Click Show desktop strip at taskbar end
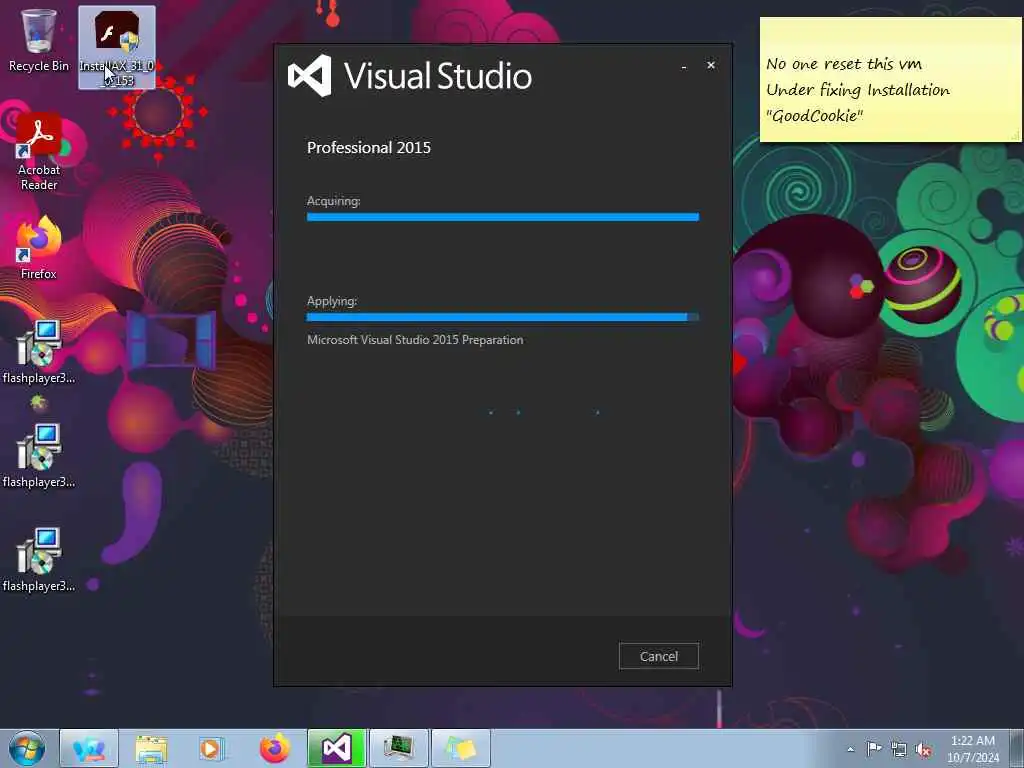 pos(1017,748)
